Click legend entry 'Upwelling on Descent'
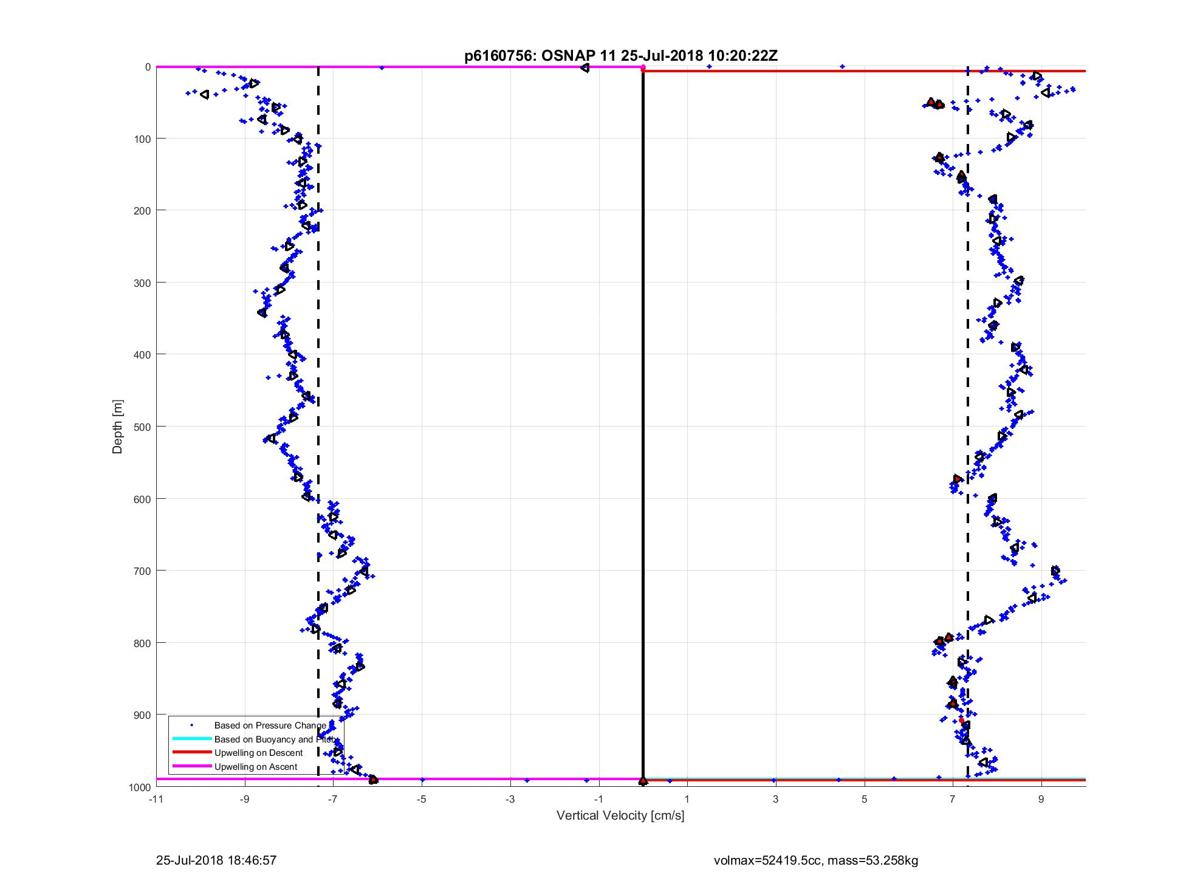 (x=258, y=752)
